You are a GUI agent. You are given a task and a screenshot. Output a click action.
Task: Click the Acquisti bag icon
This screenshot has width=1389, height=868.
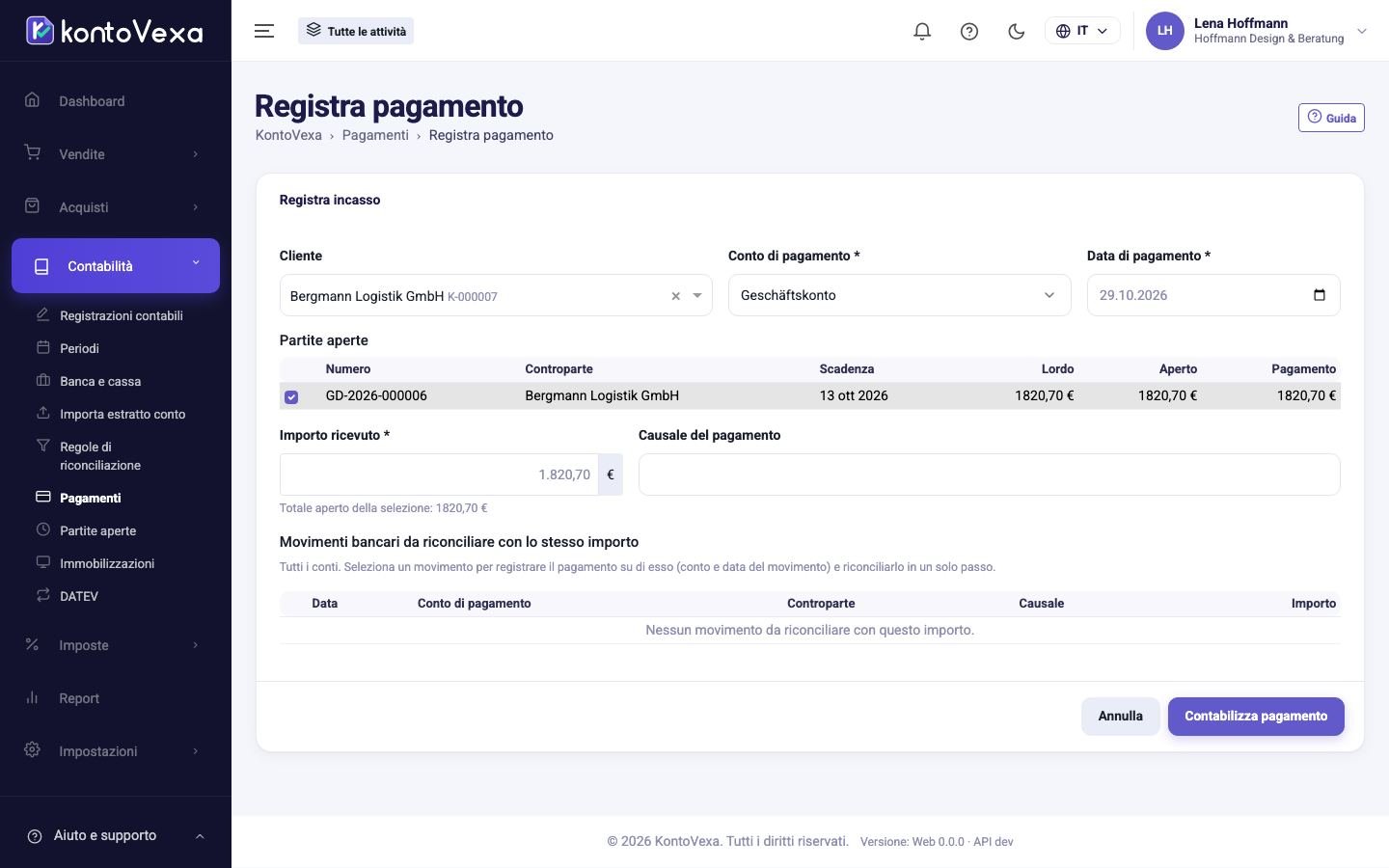pos(33,206)
